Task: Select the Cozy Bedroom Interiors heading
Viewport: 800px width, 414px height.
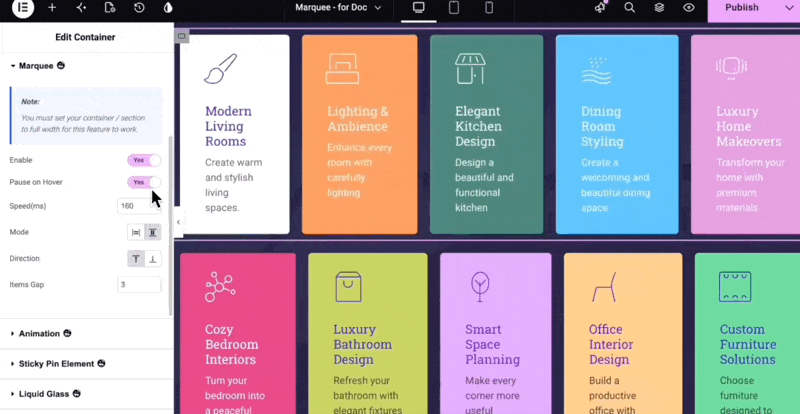Action: pos(232,345)
